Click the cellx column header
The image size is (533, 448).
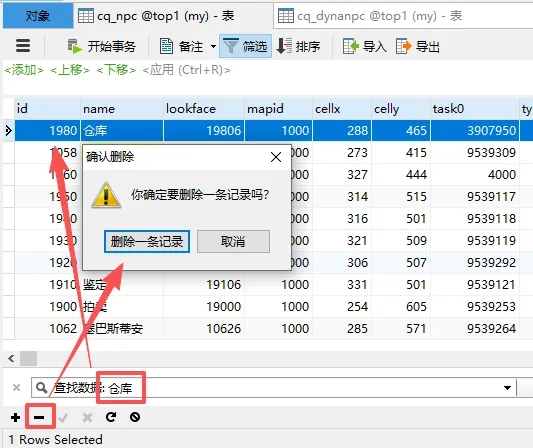point(342,109)
